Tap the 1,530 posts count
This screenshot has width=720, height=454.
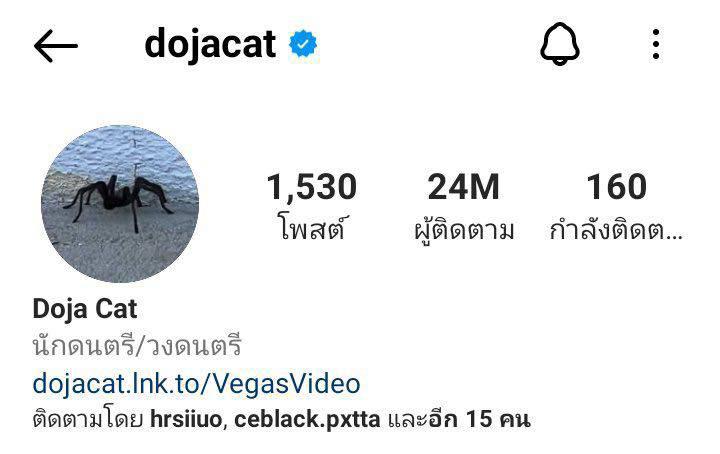pos(312,187)
